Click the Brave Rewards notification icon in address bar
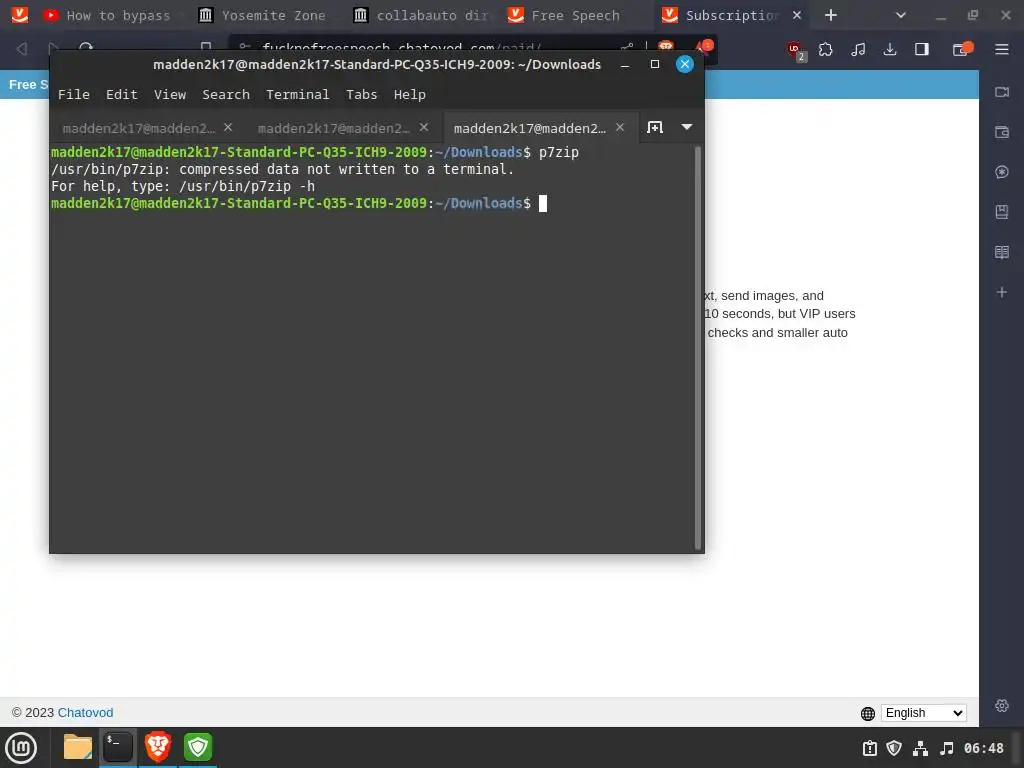Screen dimensions: 1024x768 pyautogui.click(x=703, y=47)
